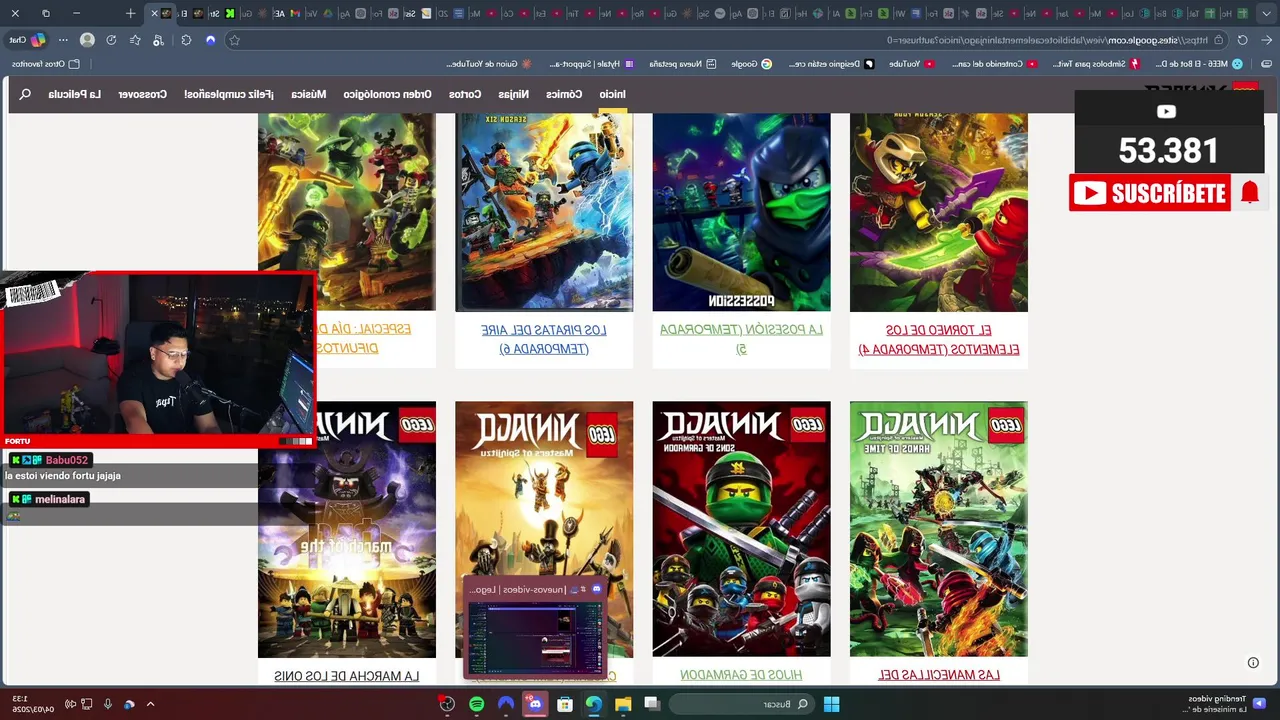Open the Hijos de Garmadon link

(741, 675)
